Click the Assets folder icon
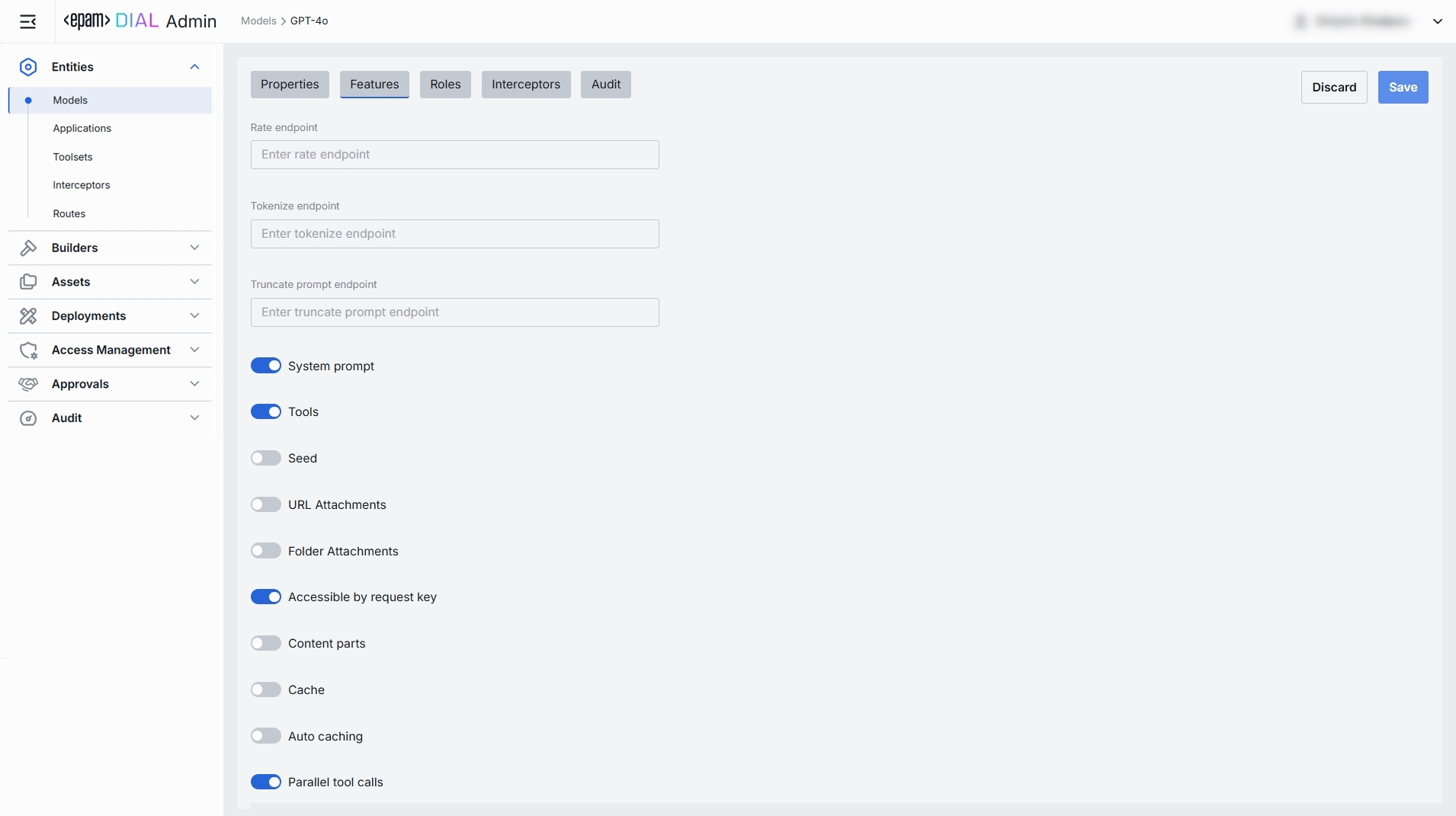Image resolution: width=1456 pixels, height=816 pixels. pos(28,282)
